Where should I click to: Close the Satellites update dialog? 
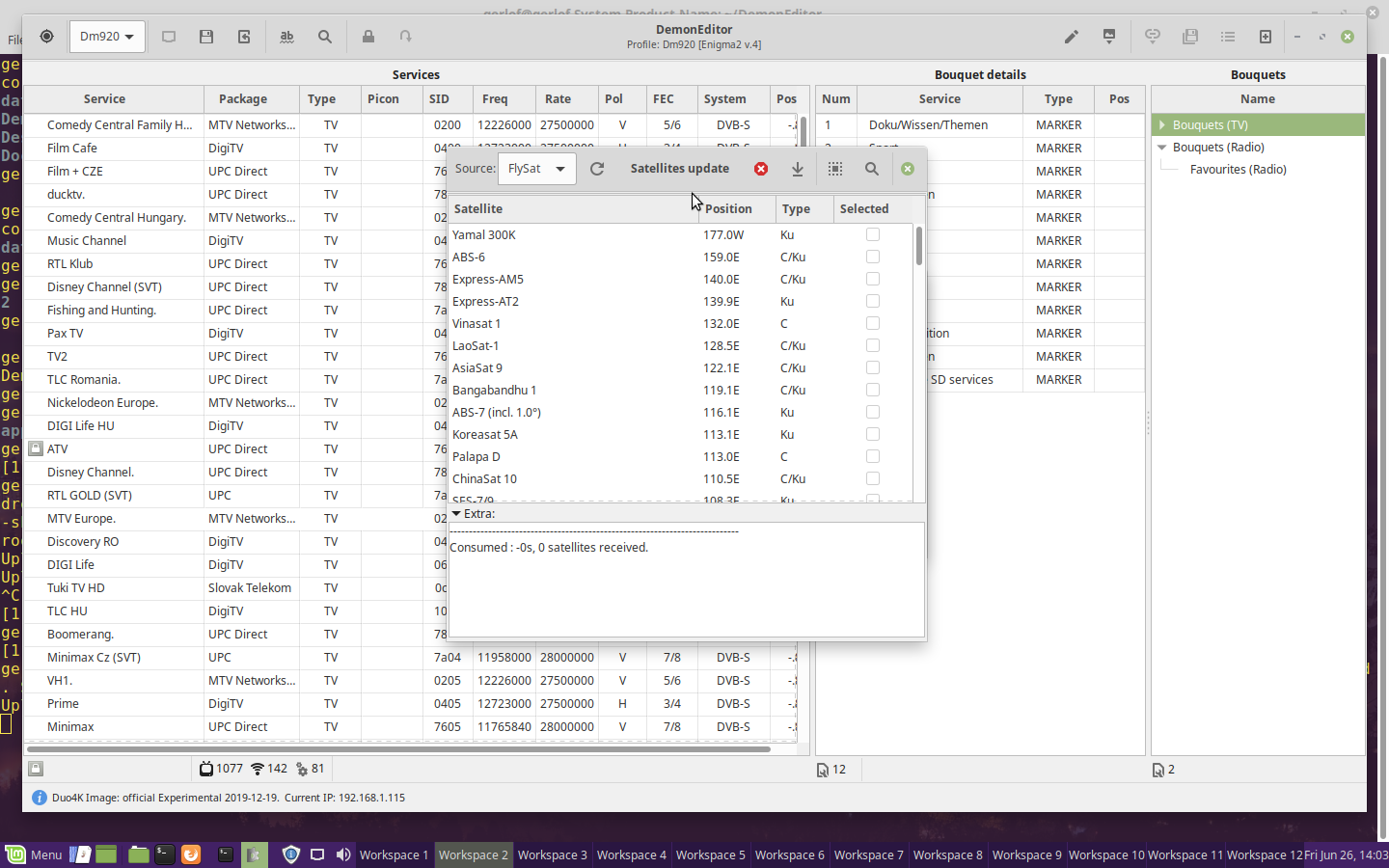tap(908, 169)
